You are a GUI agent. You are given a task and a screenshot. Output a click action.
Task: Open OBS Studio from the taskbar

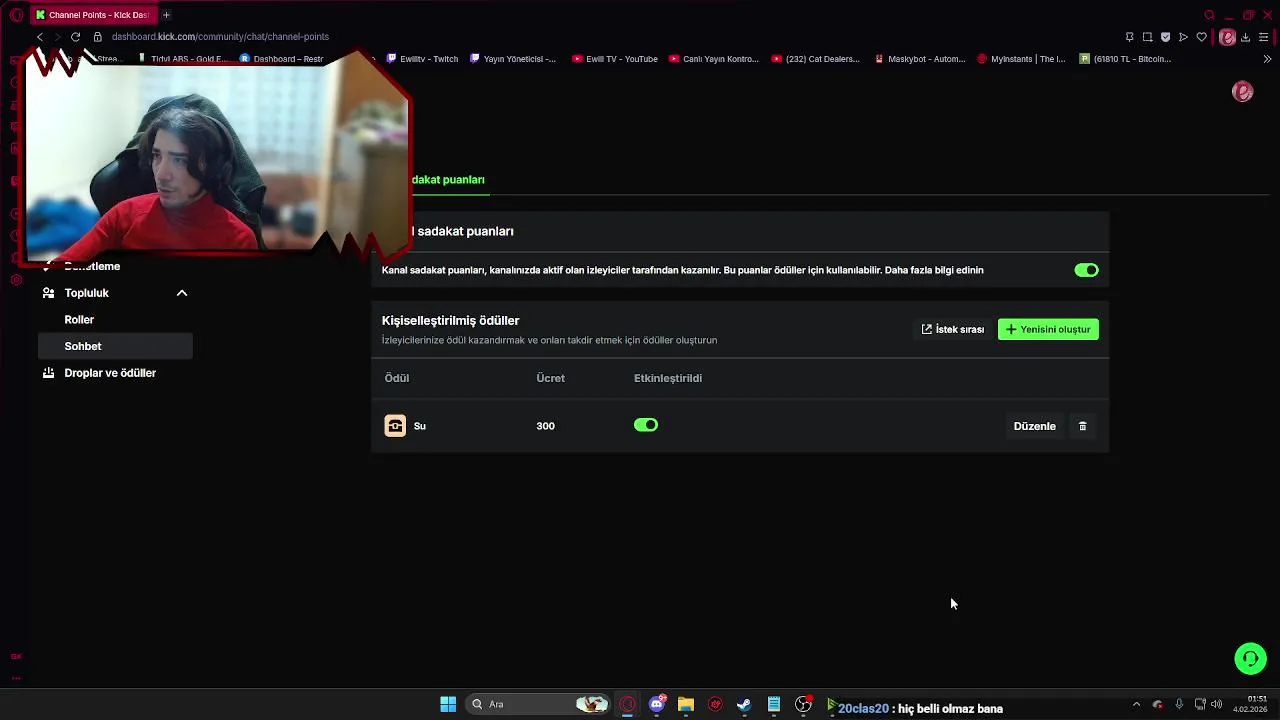pos(803,704)
